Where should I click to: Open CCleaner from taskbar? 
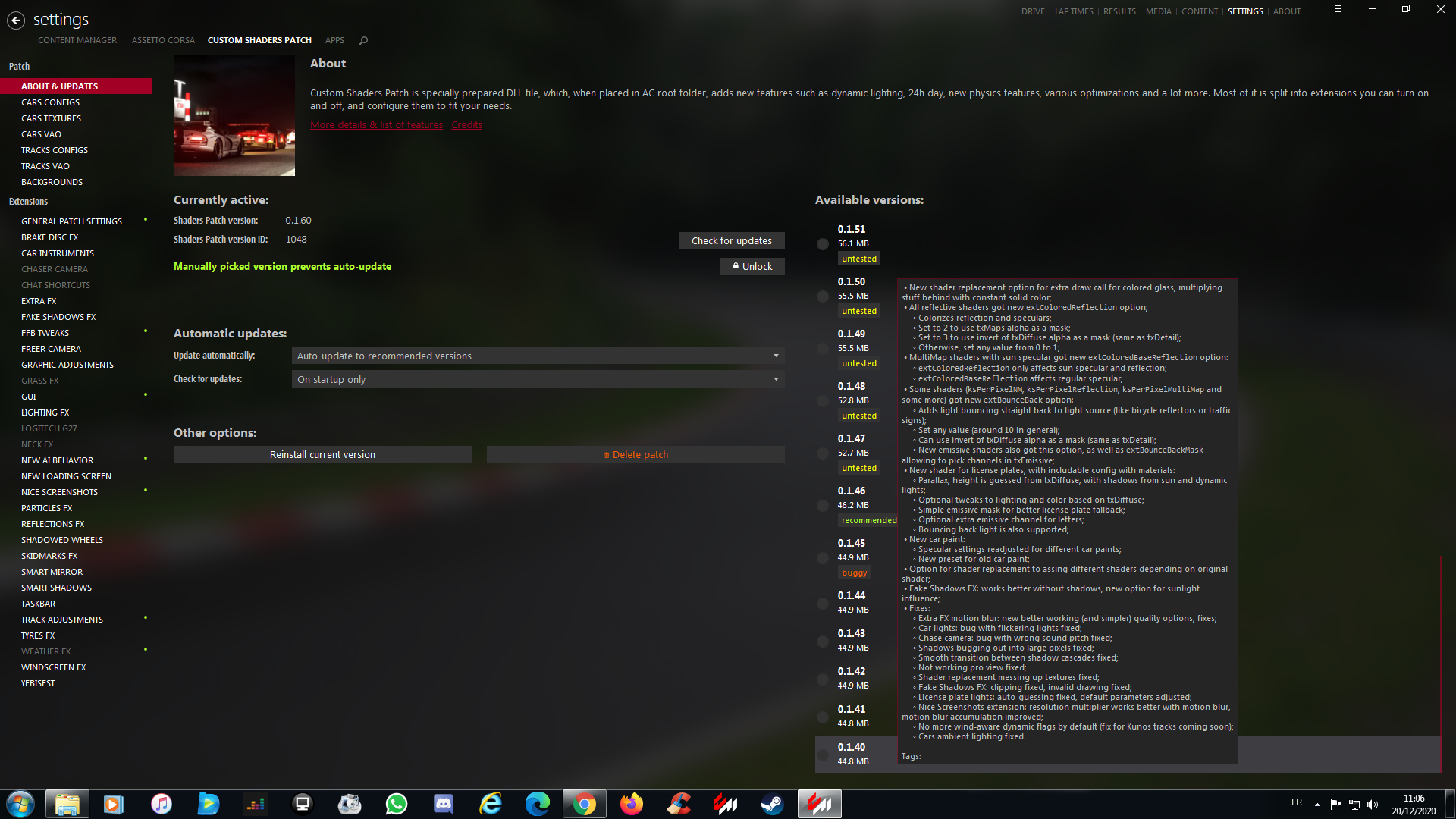coord(679,804)
